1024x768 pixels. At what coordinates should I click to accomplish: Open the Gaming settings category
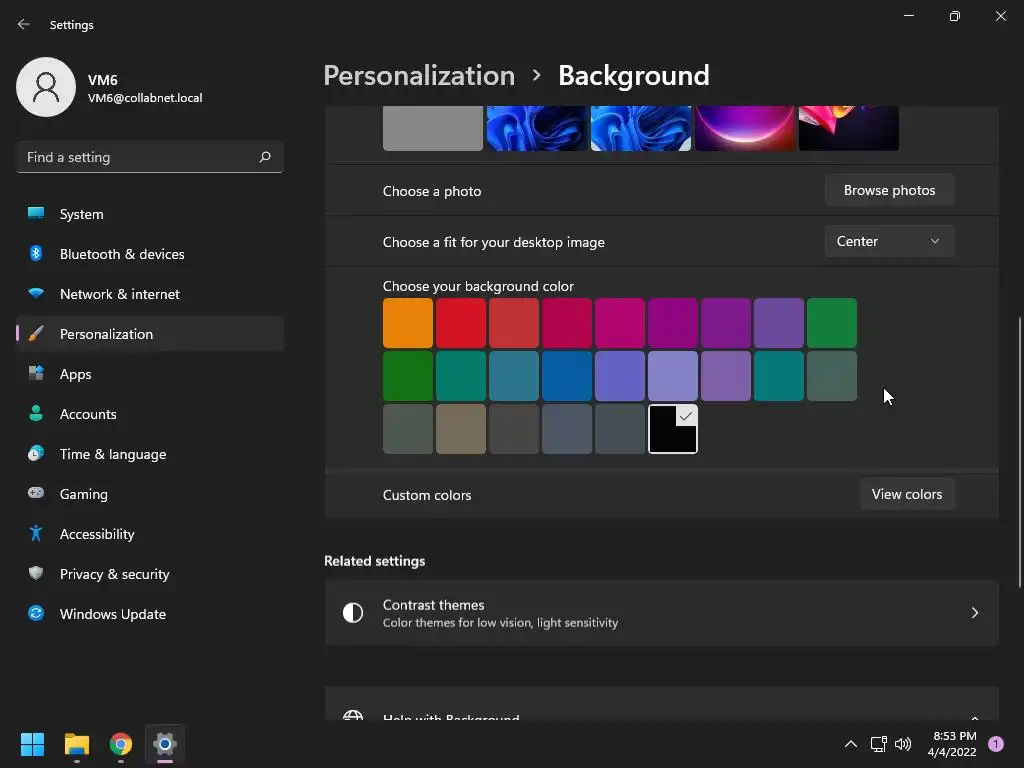pyautogui.click(x=150, y=493)
